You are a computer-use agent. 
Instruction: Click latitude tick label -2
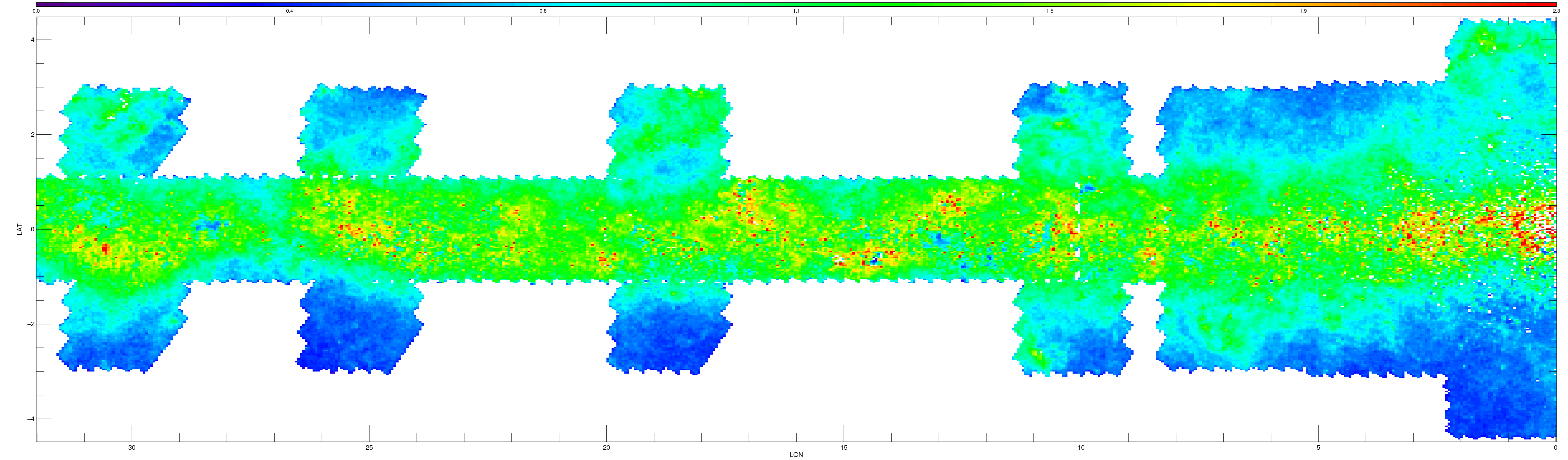[x=30, y=324]
